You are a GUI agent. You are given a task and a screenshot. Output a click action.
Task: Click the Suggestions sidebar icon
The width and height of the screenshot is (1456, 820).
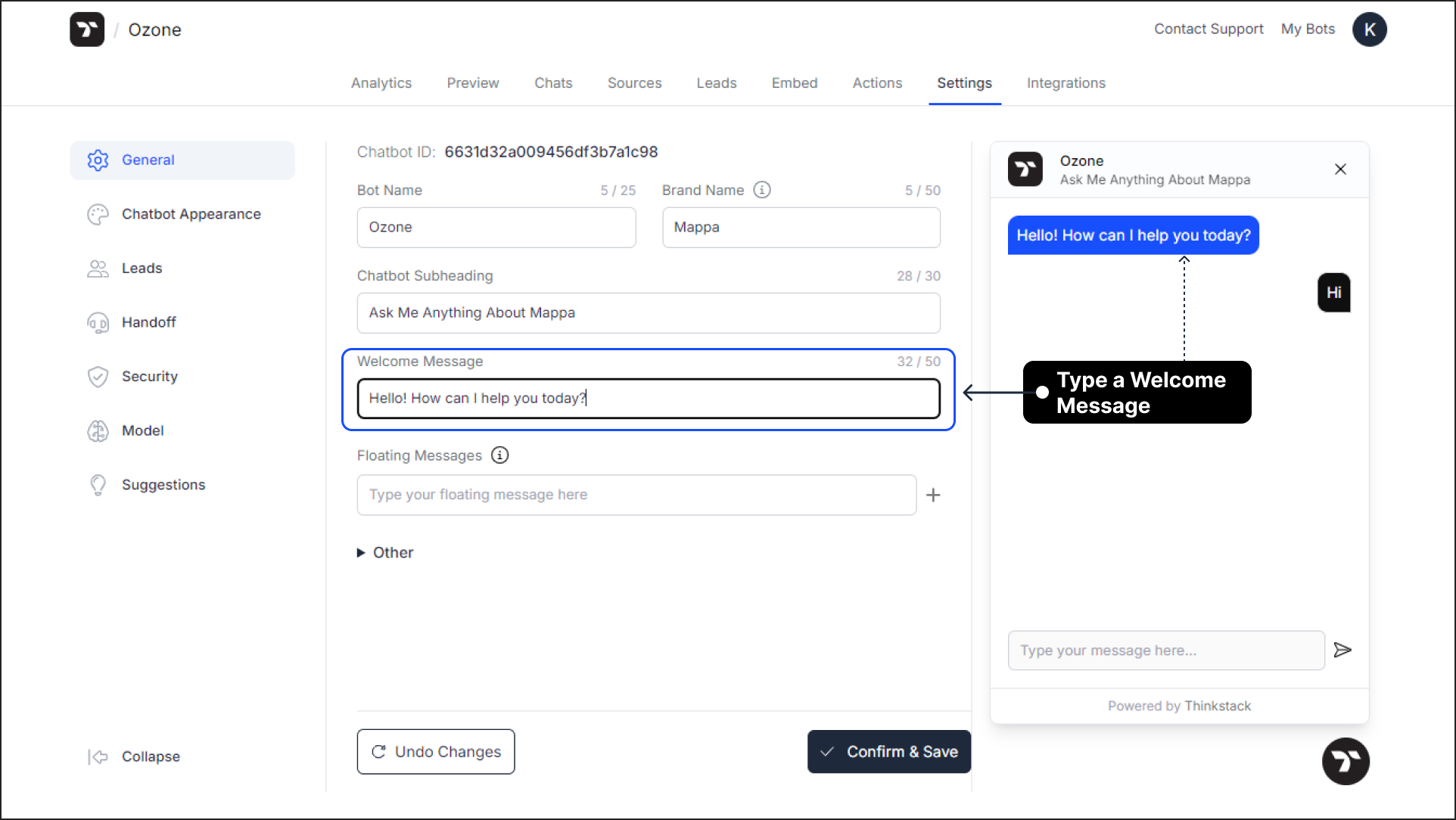[x=98, y=484]
